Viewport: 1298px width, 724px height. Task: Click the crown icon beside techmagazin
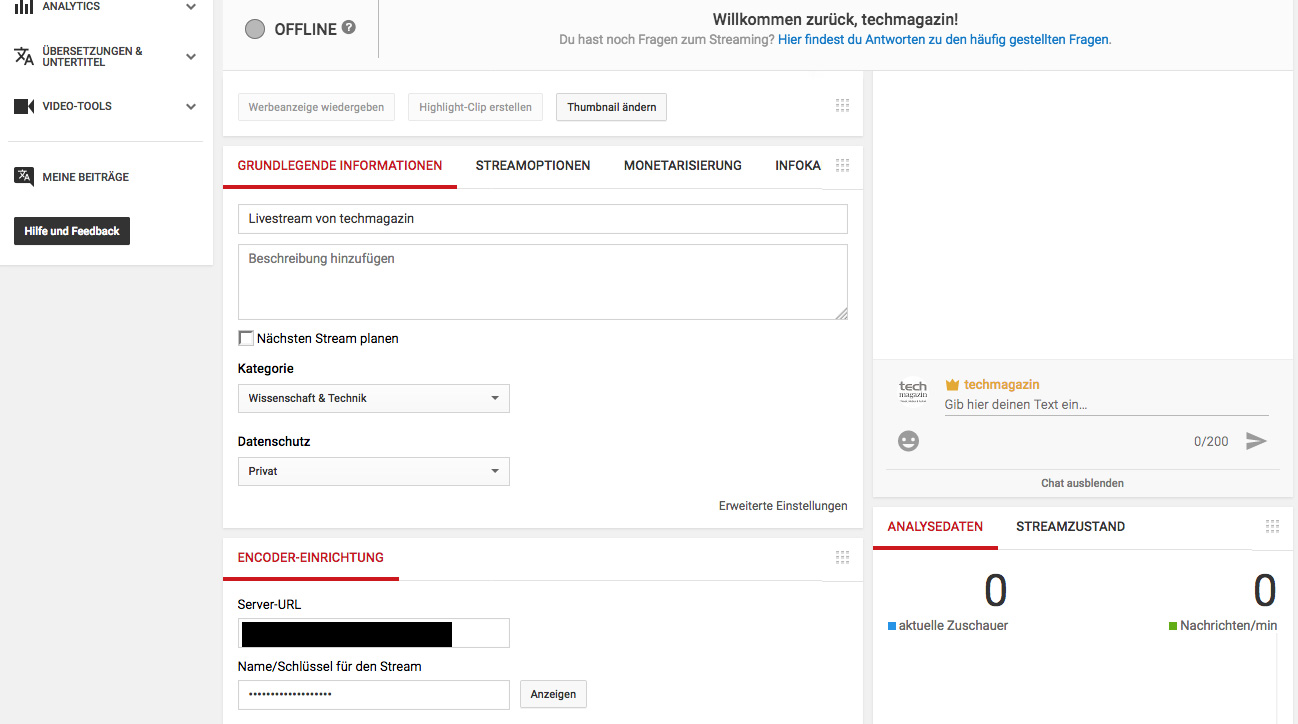pyautogui.click(x=952, y=383)
